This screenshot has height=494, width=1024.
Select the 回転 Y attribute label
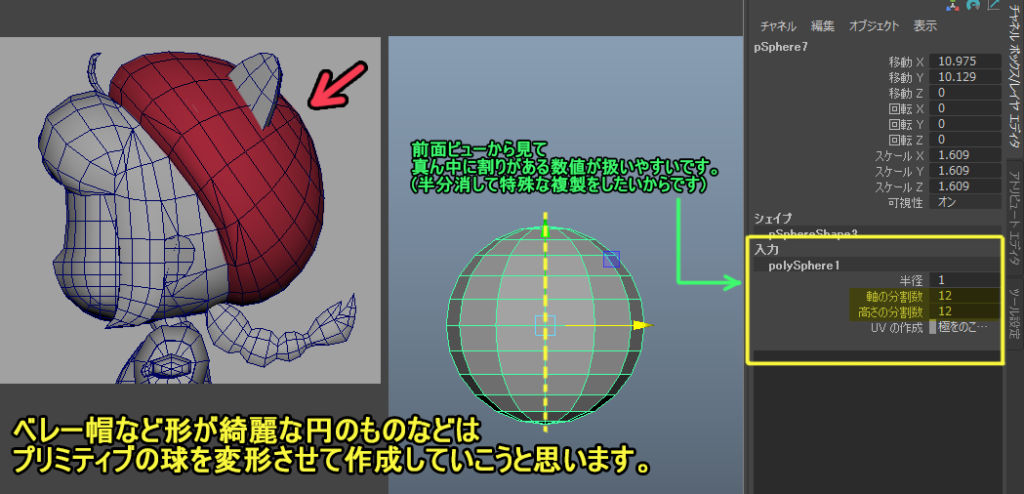pos(906,124)
